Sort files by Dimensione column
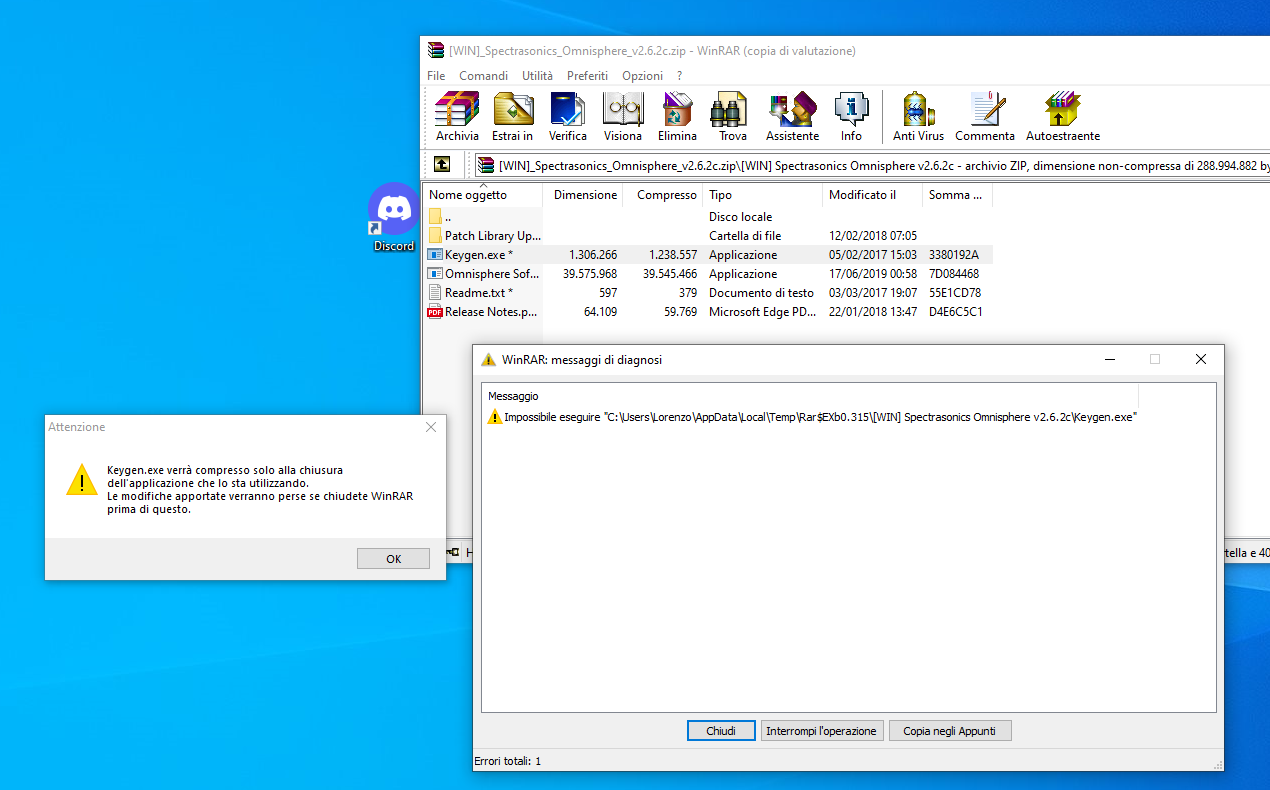 click(583, 195)
